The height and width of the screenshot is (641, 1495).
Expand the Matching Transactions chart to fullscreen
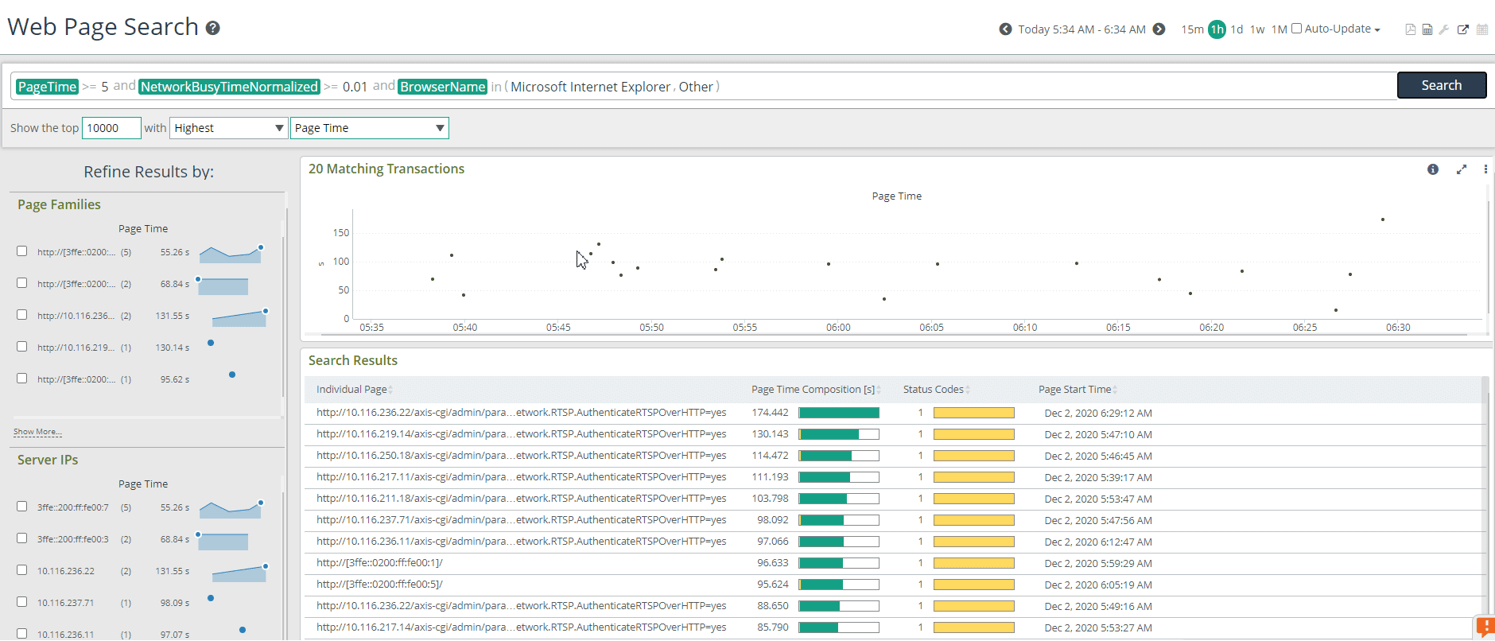[x=1461, y=169]
